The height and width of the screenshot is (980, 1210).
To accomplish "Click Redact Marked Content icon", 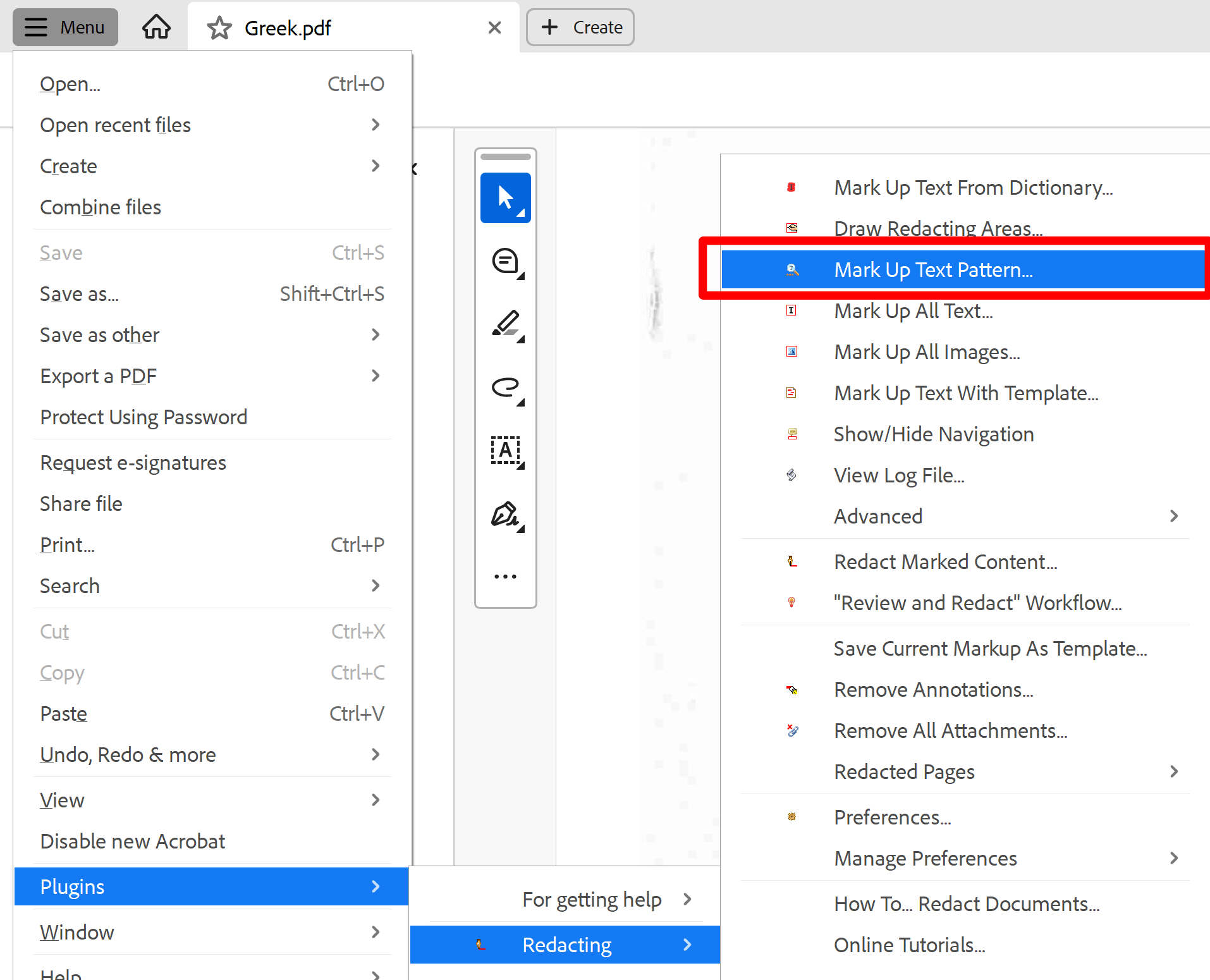I will pos(791,561).
